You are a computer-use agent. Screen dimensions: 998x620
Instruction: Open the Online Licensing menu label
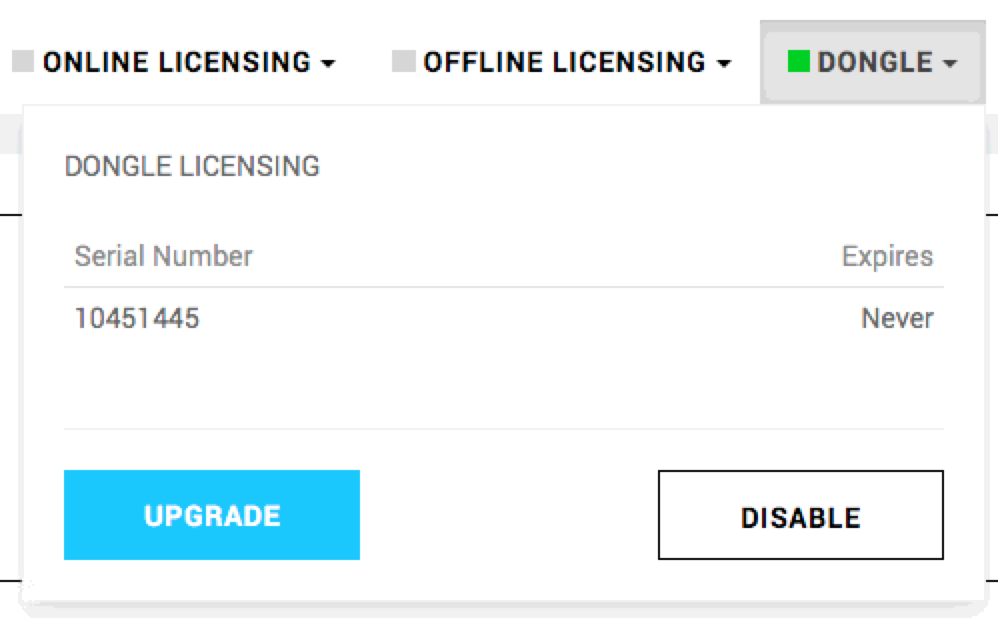pos(177,62)
